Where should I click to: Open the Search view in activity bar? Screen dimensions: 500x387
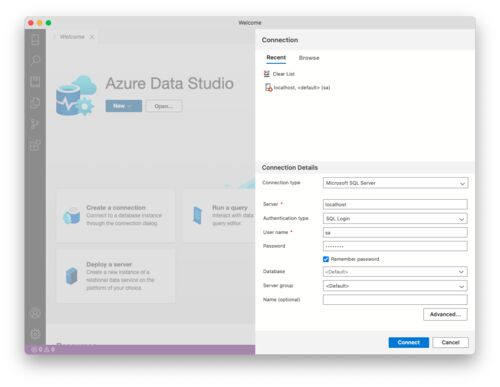tap(35, 60)
